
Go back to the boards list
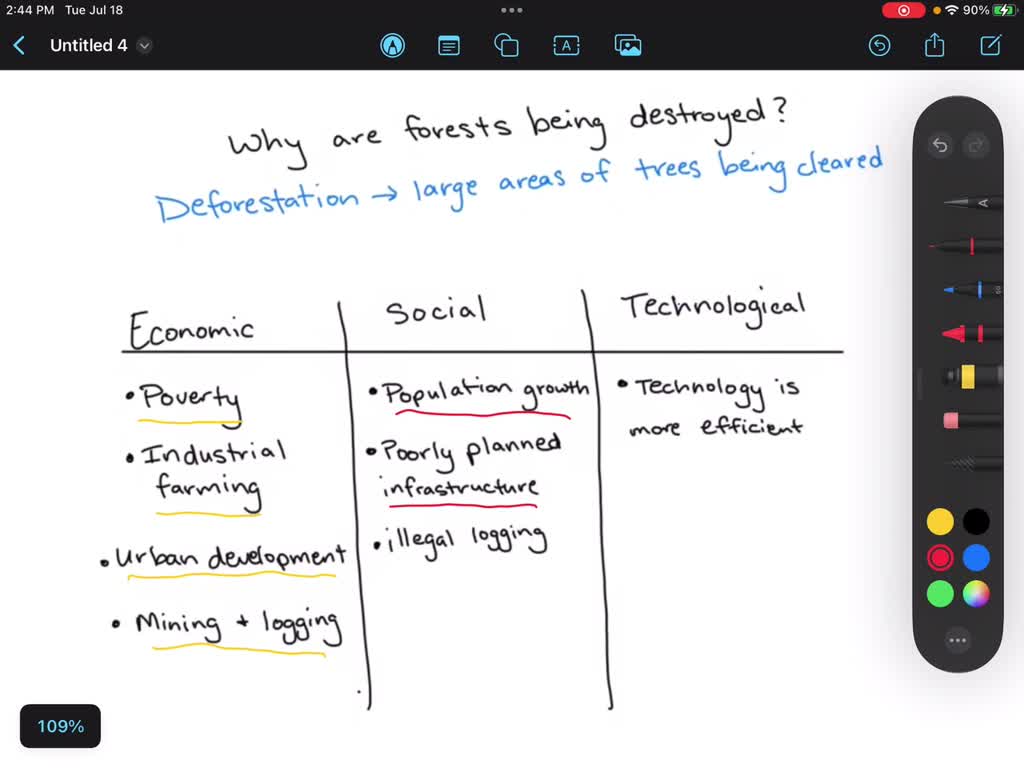tap(20, 46)
